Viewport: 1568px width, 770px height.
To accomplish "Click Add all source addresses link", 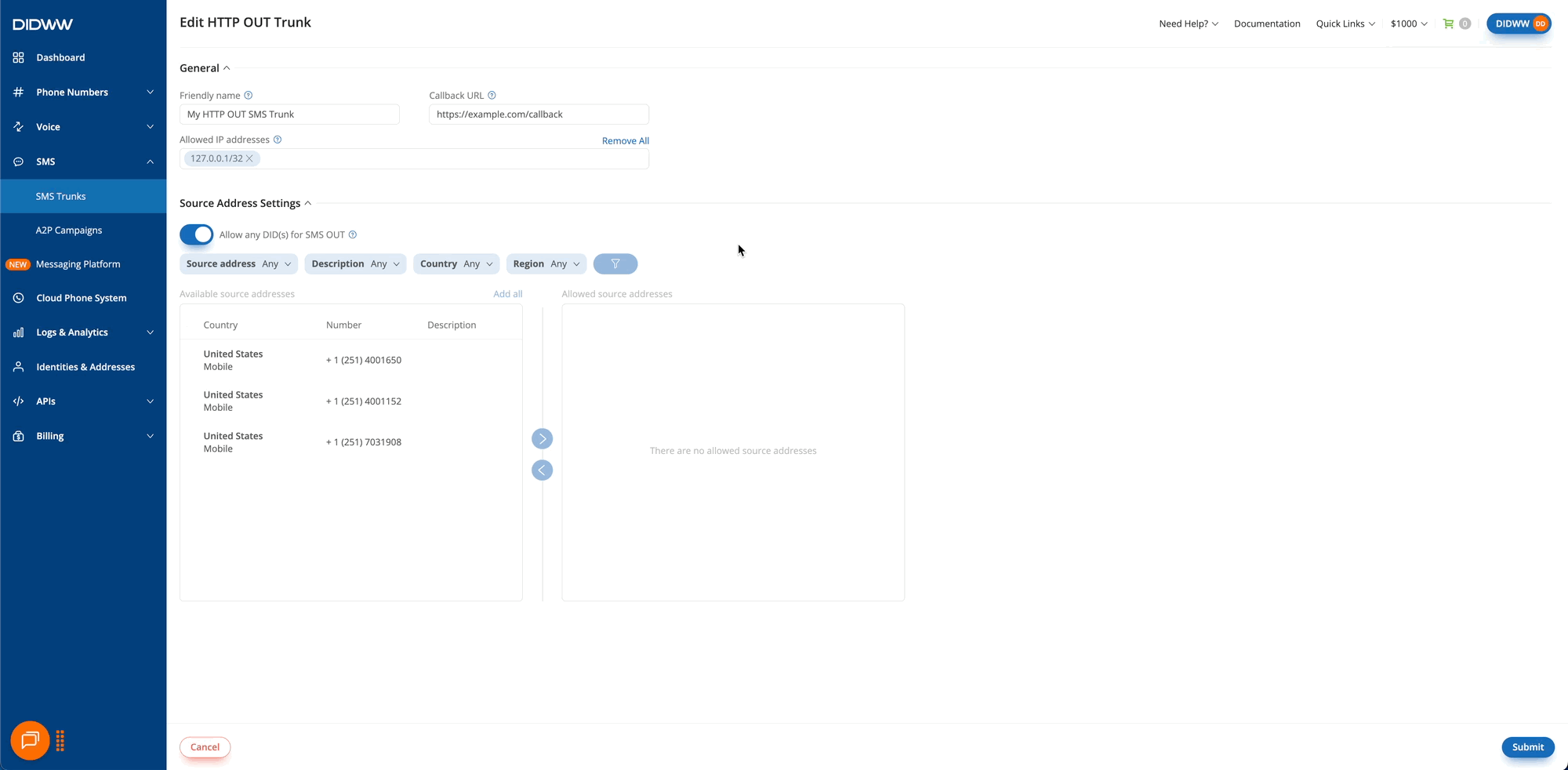I will pos(507,294).
